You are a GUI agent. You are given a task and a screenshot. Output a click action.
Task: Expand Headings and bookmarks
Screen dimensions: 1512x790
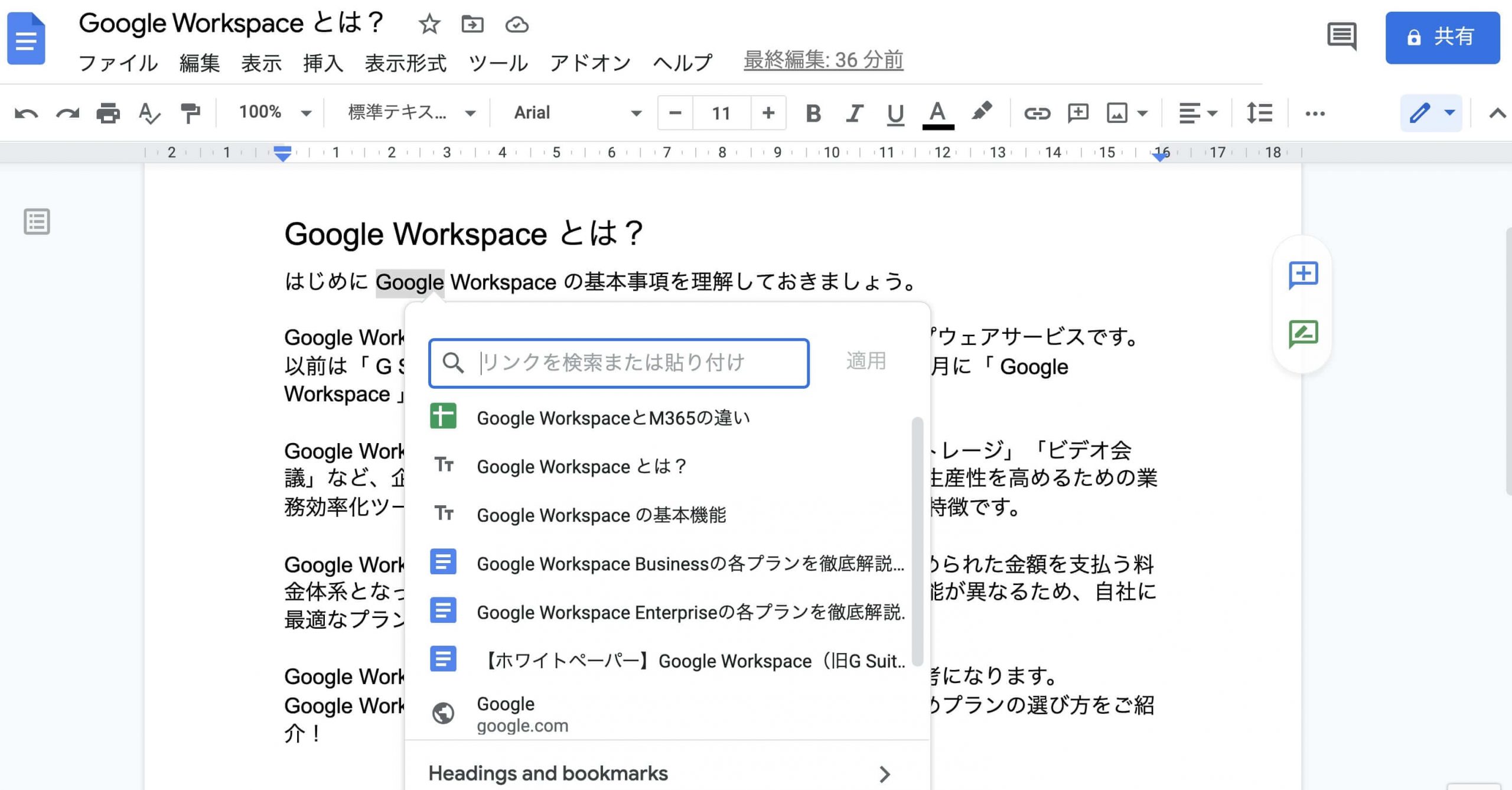[667, 773]
